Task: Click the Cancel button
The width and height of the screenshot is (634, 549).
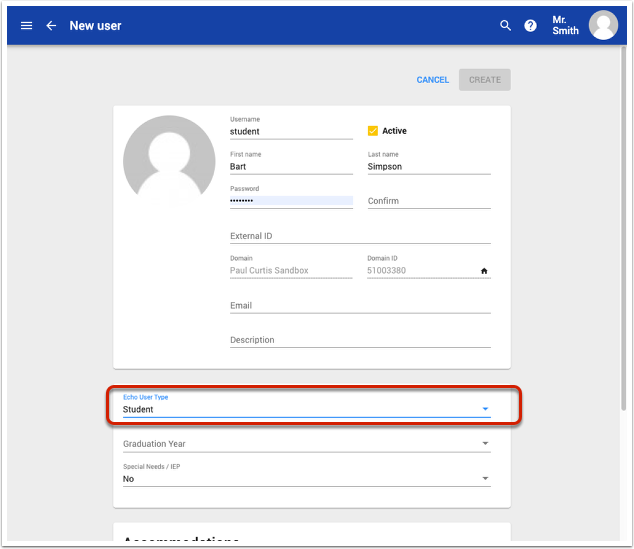Action: pos(432,80)
